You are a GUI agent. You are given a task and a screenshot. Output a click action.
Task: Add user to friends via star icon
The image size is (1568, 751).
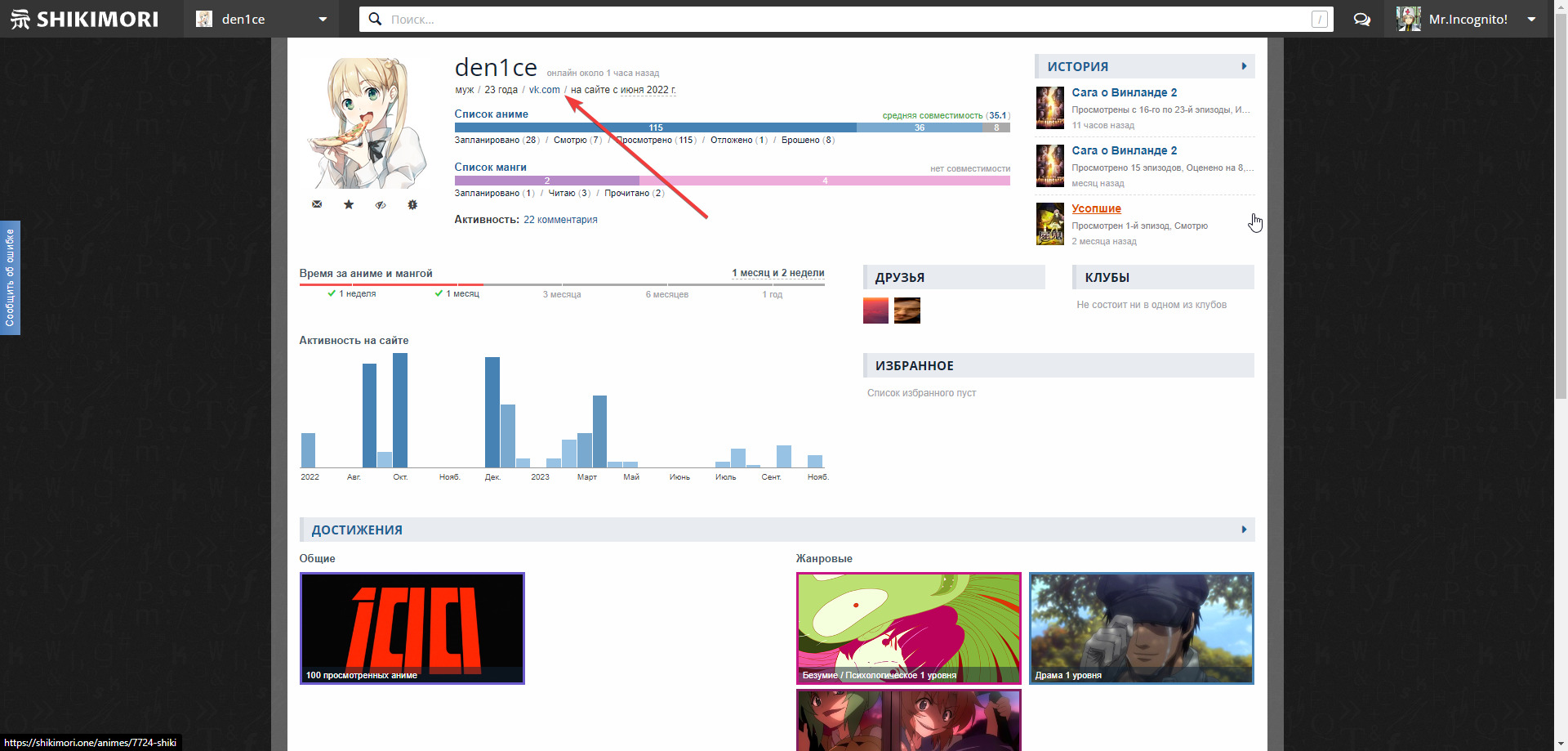[x=349, y=204]
